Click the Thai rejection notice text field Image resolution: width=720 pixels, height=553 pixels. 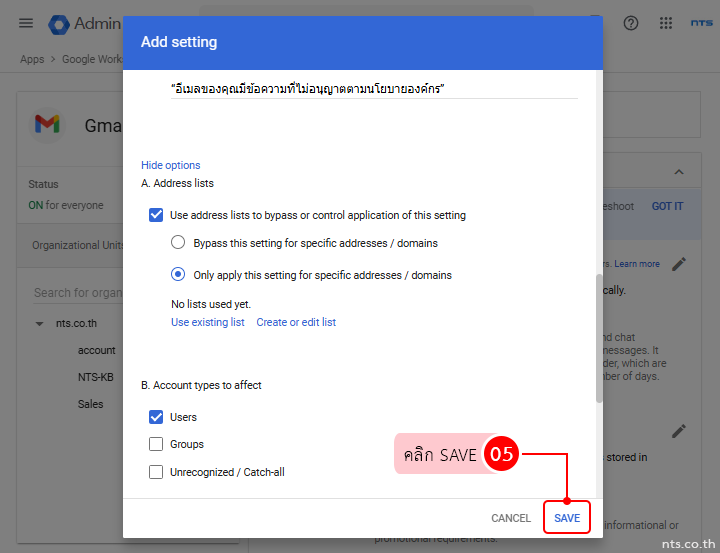point(374,89)
